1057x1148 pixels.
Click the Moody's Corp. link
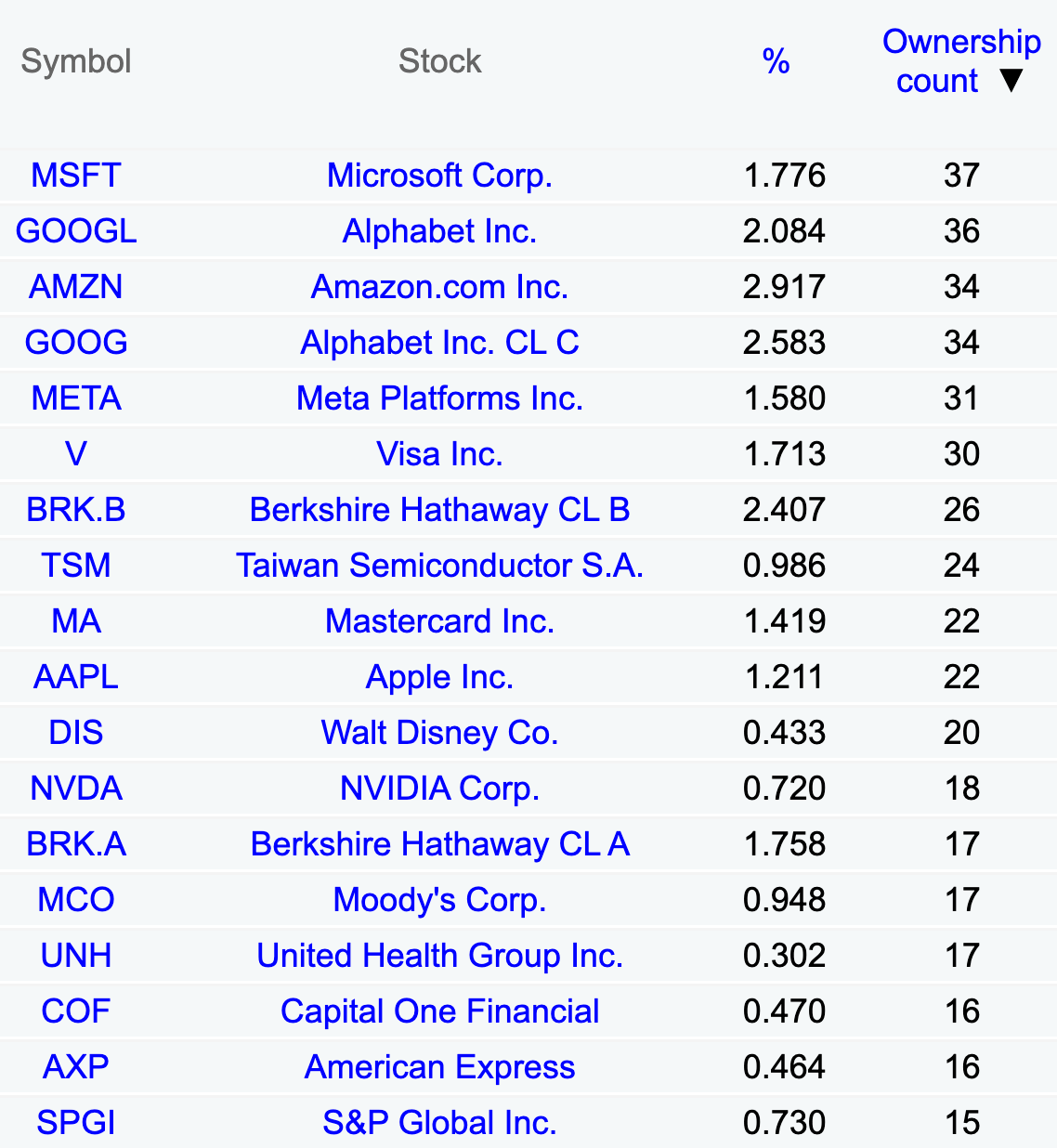[x=440, y=899]
